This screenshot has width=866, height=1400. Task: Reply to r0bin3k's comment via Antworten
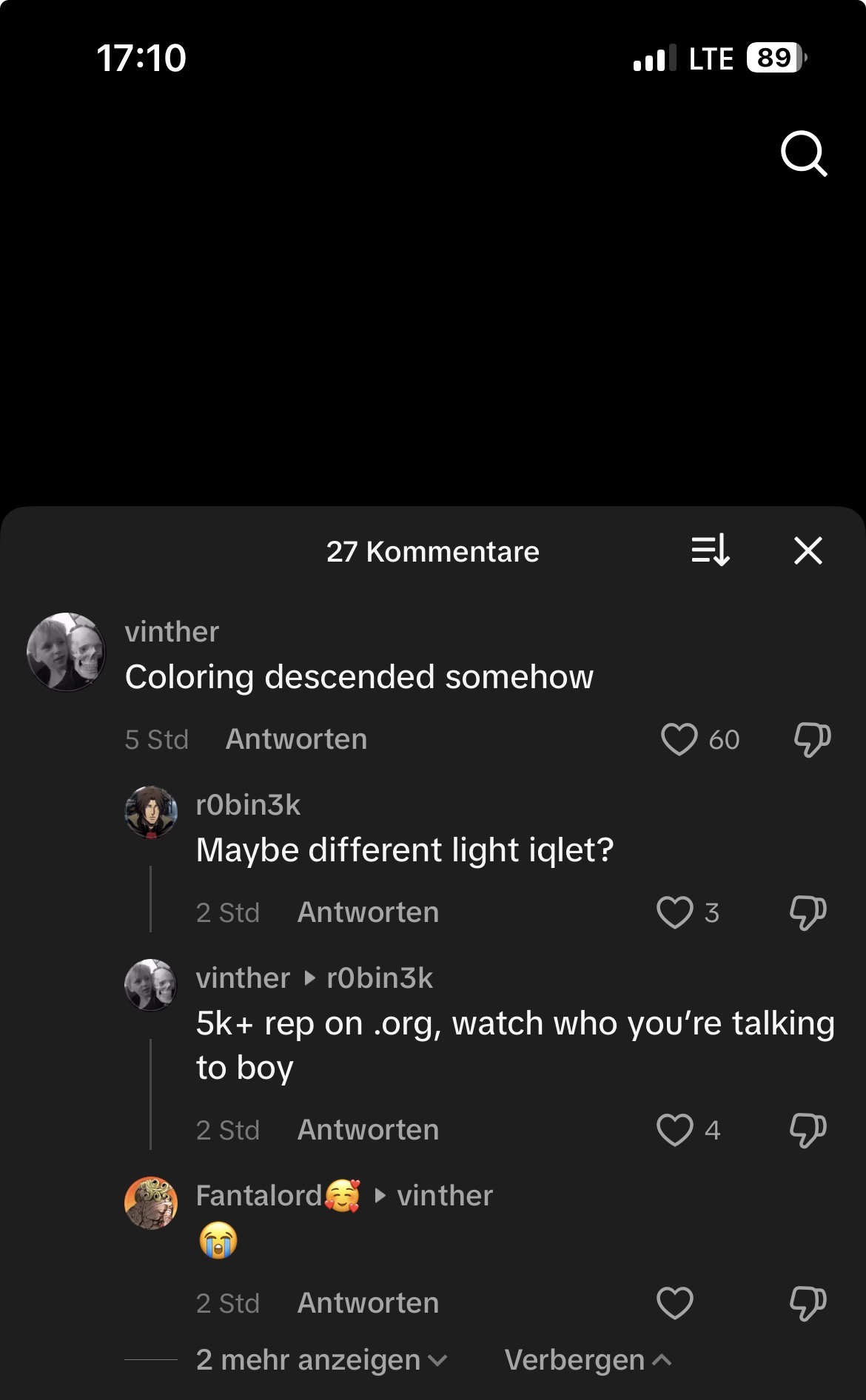tap(368, 912)
